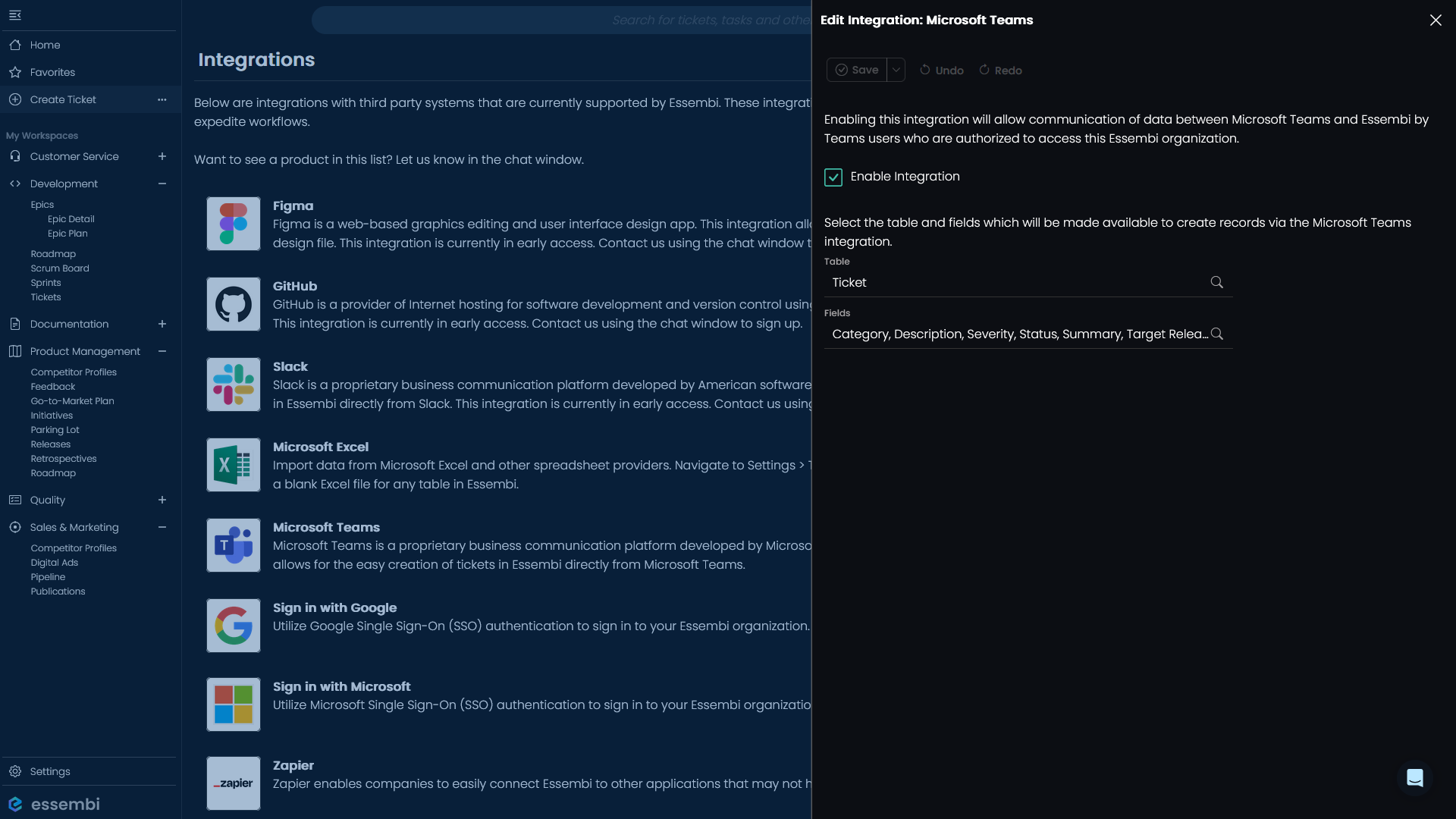Expand Development workspace in sidebar
Viewport: 1456px width, 819px height.
[x=162, y=184]
